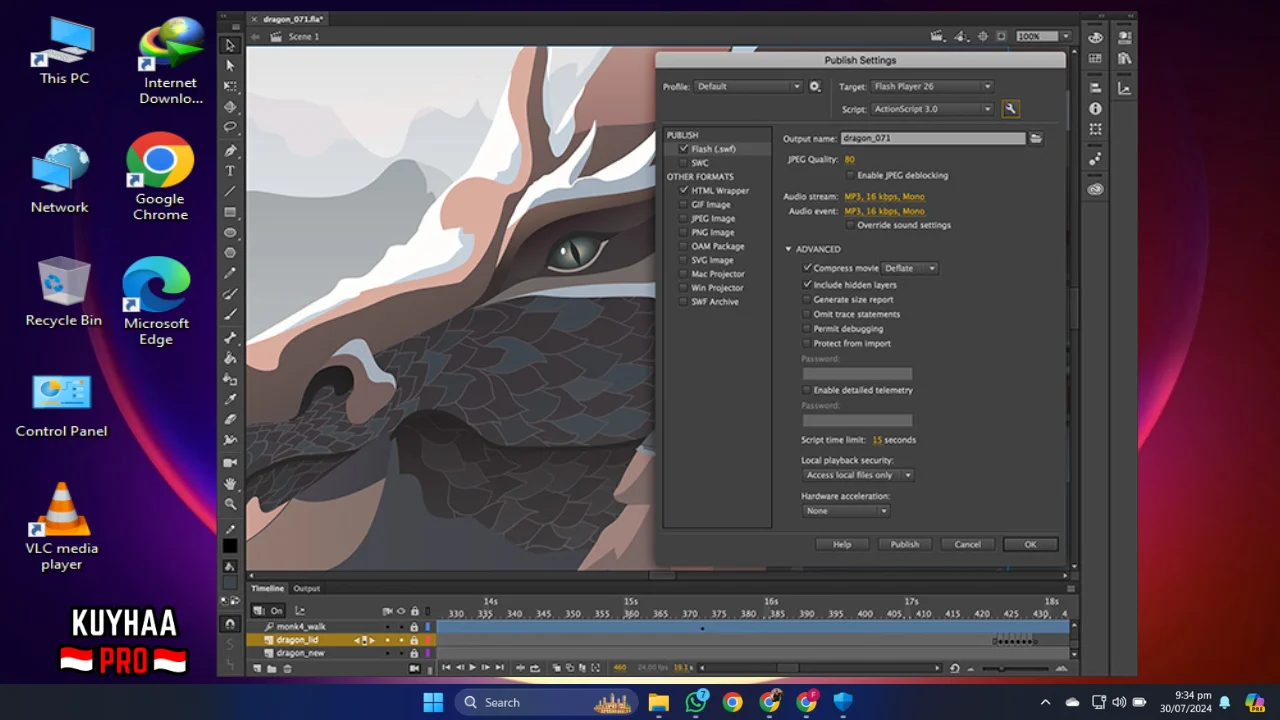Open Creative Cloud Libraries panel icon
Image resolution: width=1280 pixels, height=720 pixels.
click(1095, 189)
